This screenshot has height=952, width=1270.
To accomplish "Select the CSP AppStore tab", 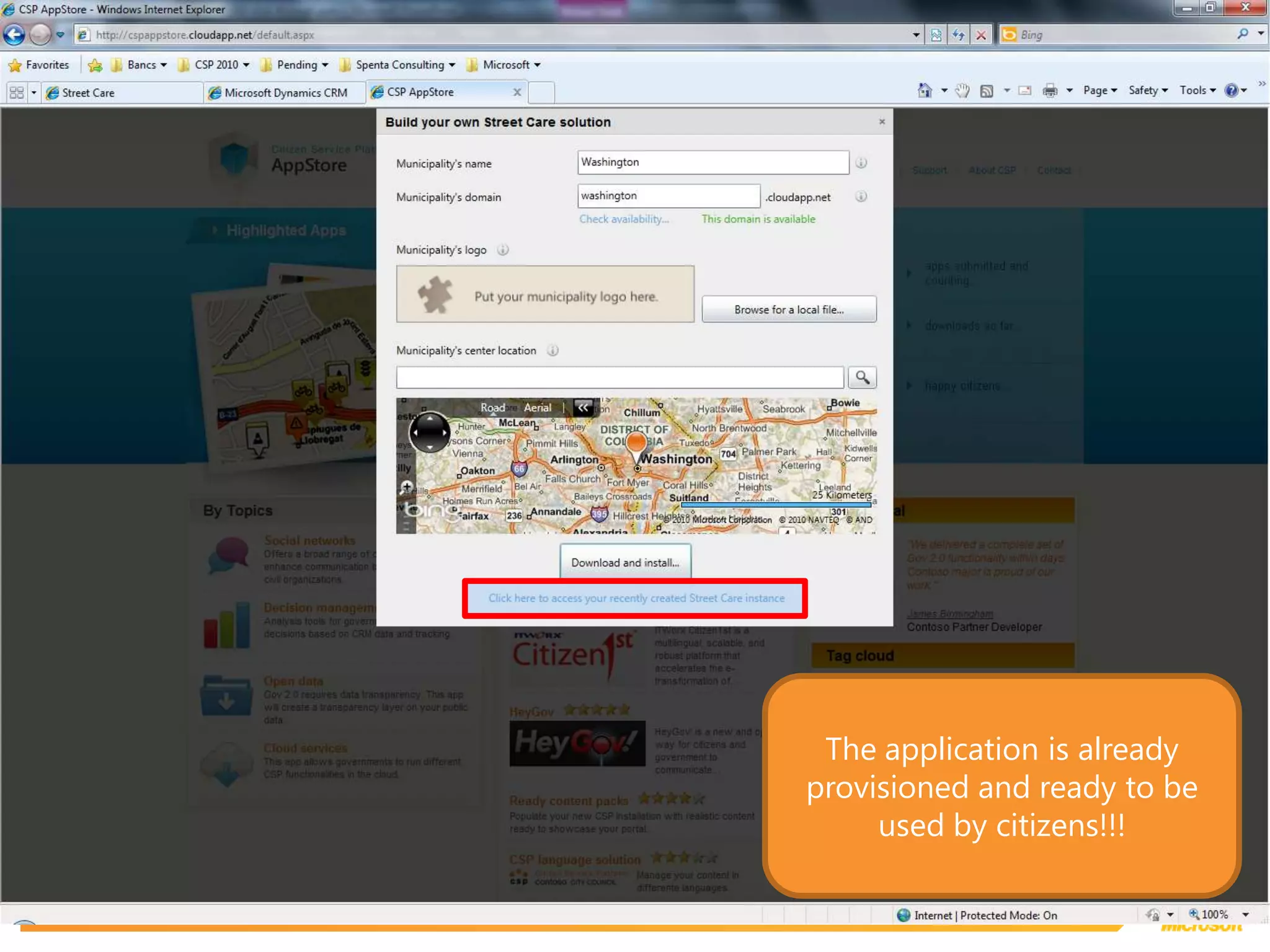I will coord(440,92).
